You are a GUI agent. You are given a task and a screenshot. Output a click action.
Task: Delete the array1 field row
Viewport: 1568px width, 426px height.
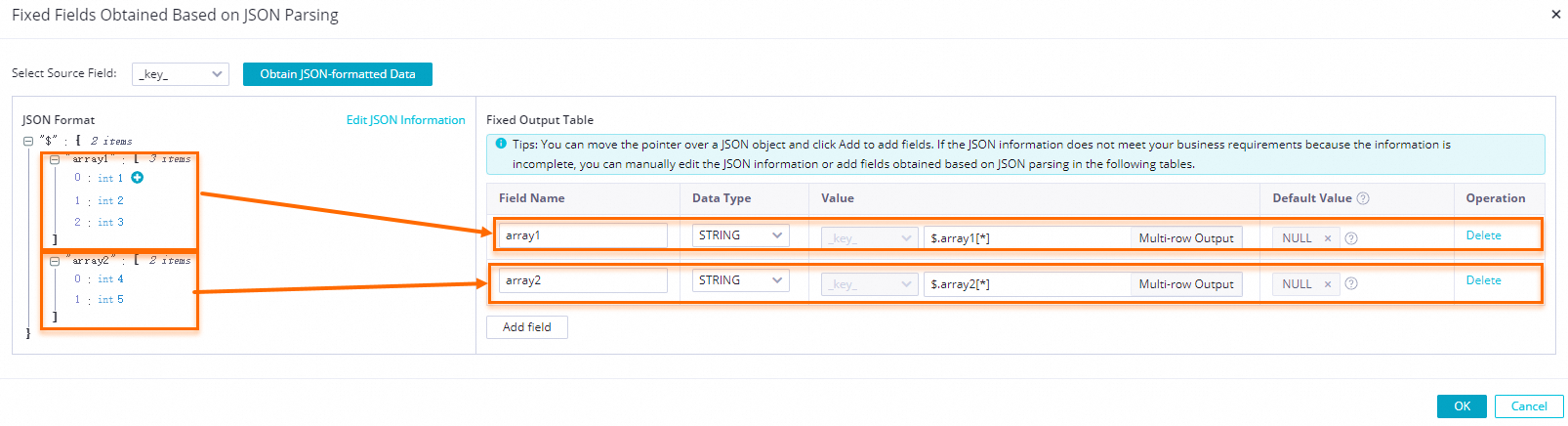pyautogui.click(x=1483, y=235)
